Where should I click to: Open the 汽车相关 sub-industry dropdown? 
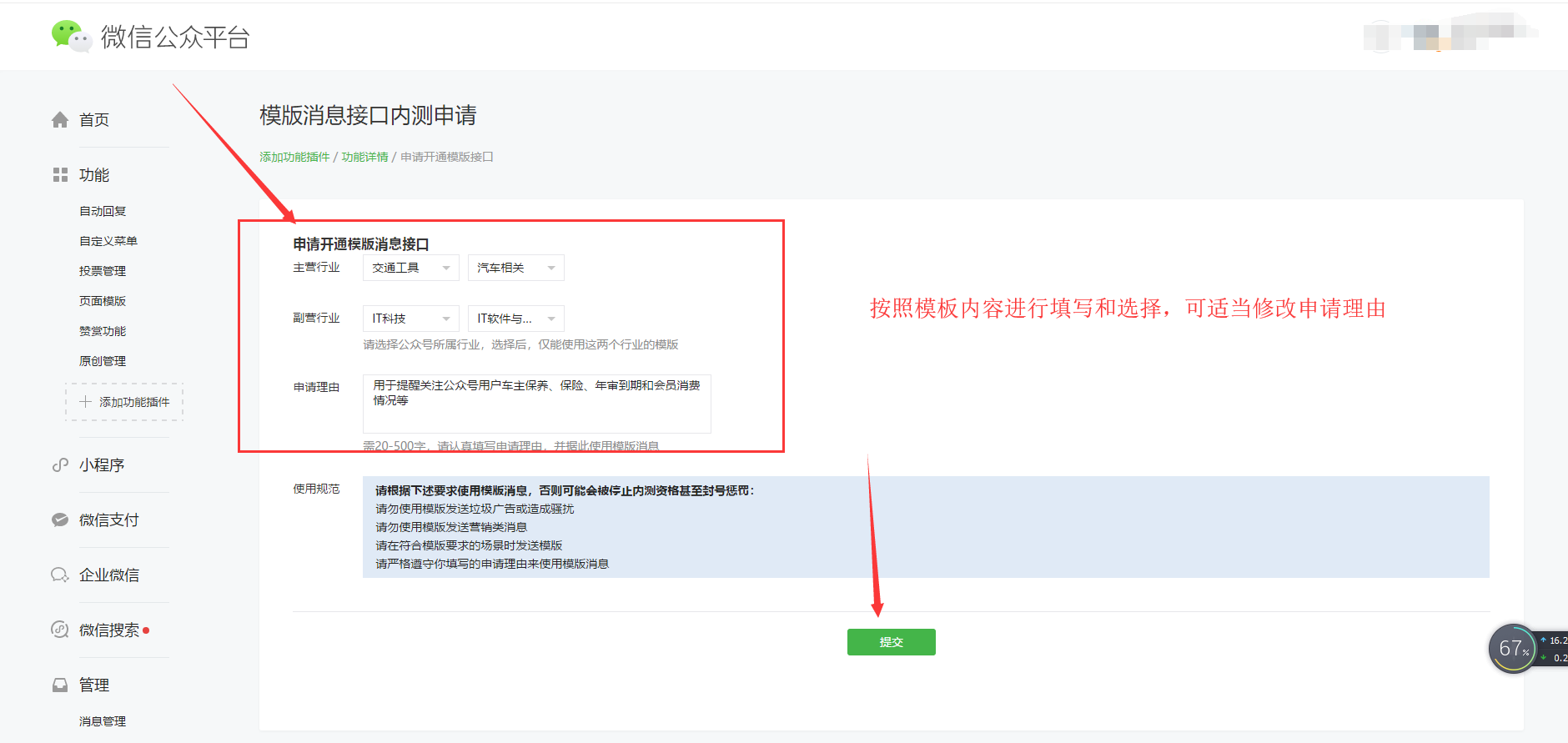click(x=516, y=268)
